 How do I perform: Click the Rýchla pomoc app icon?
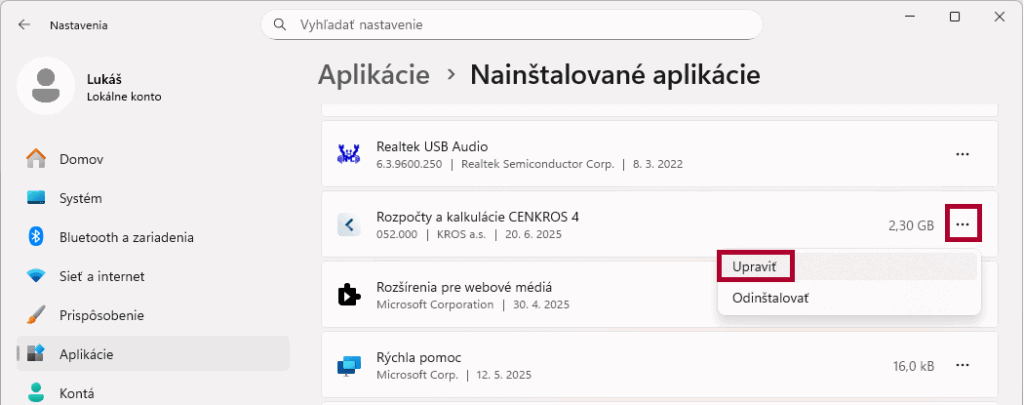pos(349,366)
